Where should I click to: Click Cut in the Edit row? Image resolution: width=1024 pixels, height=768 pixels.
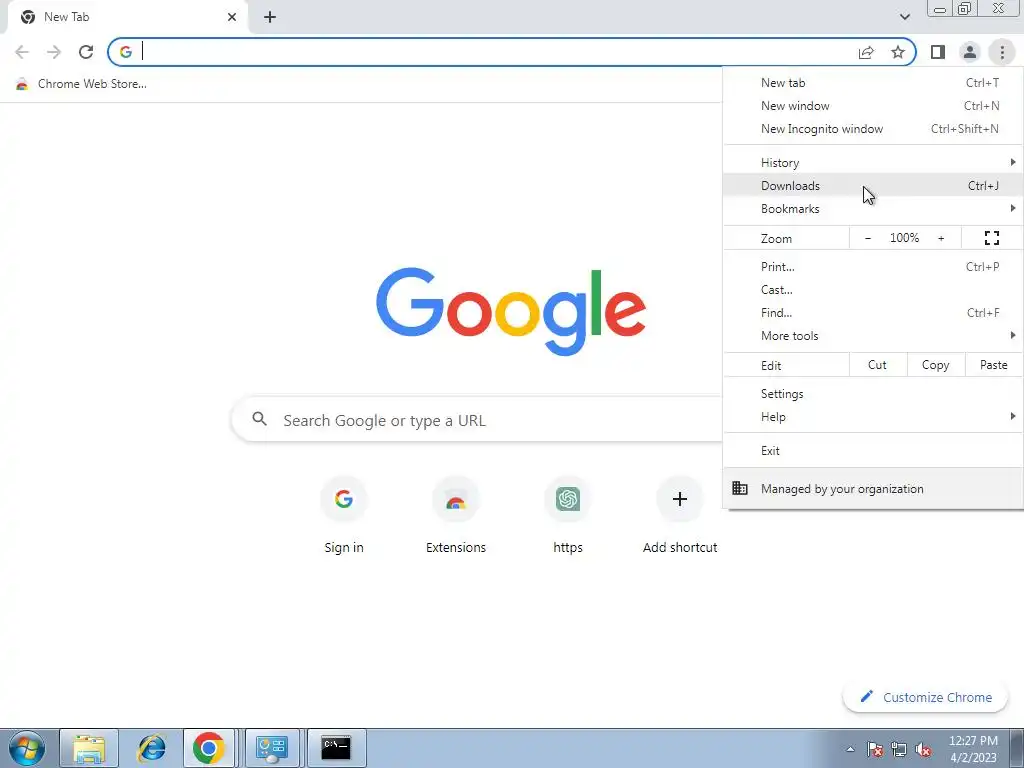point(878,365)
